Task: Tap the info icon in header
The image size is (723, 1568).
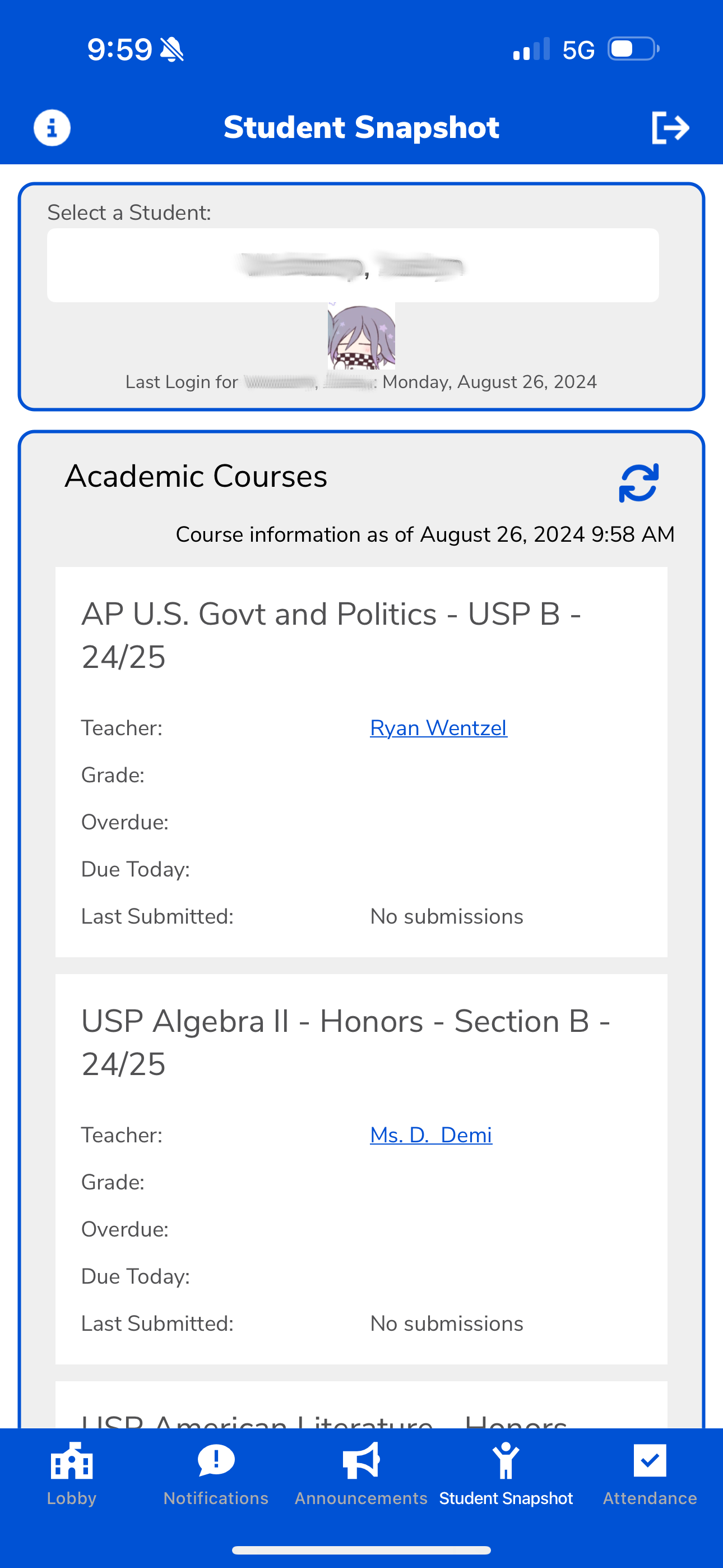Action: point(52,128)
